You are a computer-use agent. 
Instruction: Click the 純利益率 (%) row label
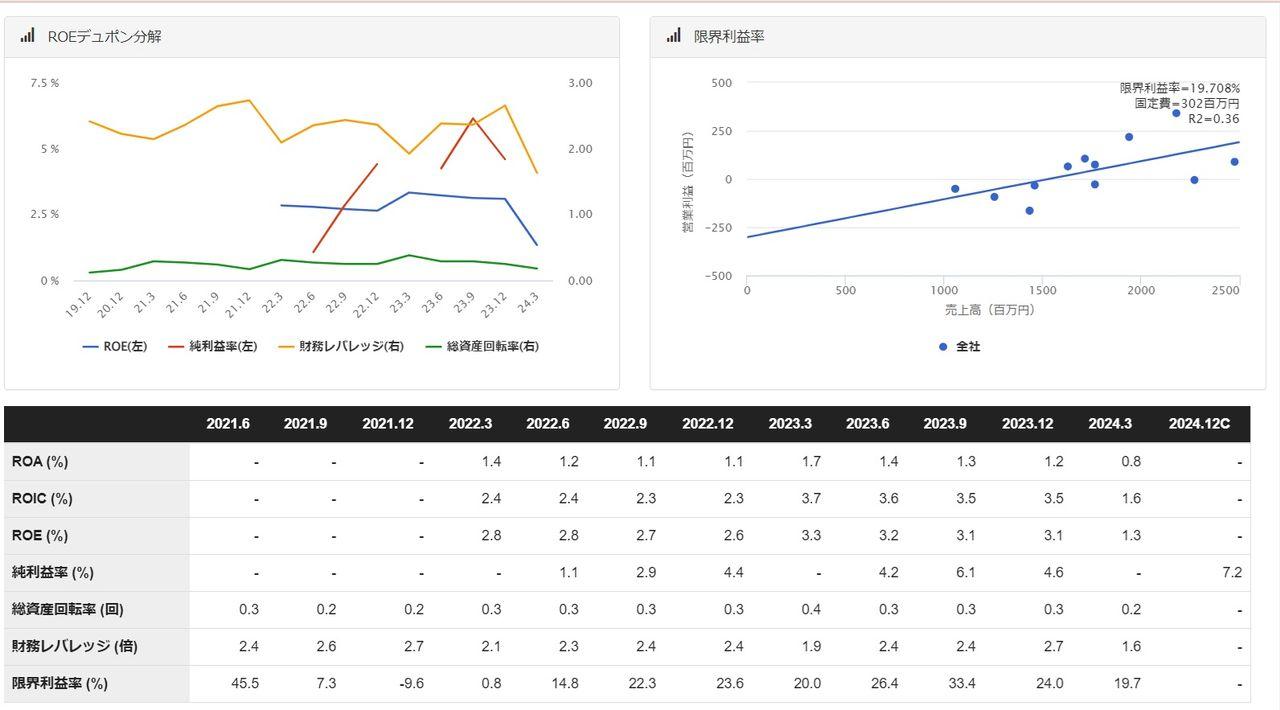(x=52, y=573)
